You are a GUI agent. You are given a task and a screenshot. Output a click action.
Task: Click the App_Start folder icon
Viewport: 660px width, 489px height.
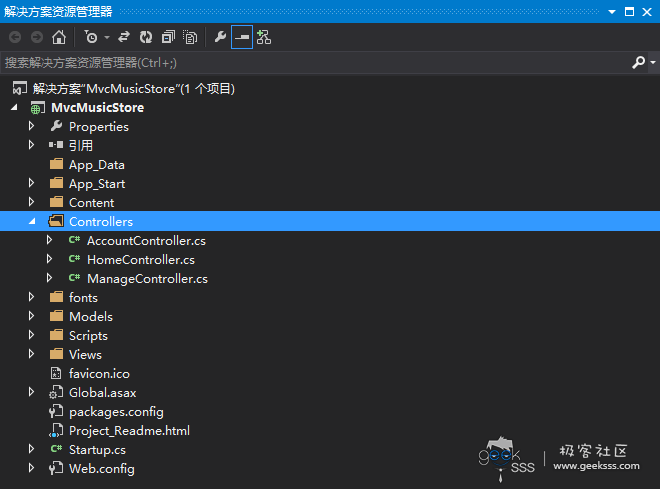(x=56, y=183)
